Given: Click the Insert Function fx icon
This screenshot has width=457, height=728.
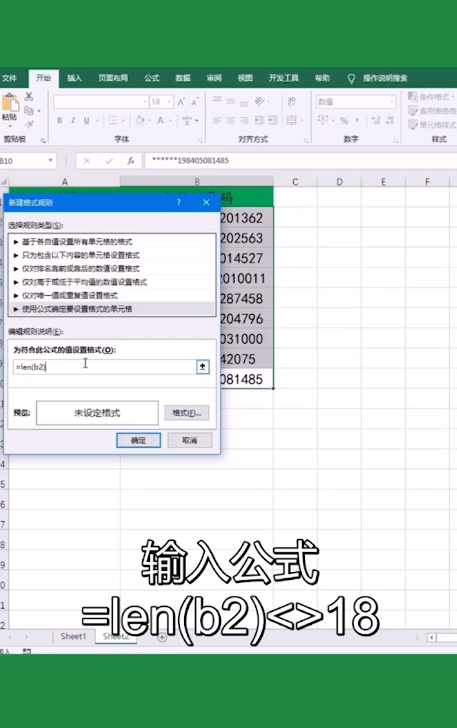Looking at the screenshot, I should coord(131,161).
